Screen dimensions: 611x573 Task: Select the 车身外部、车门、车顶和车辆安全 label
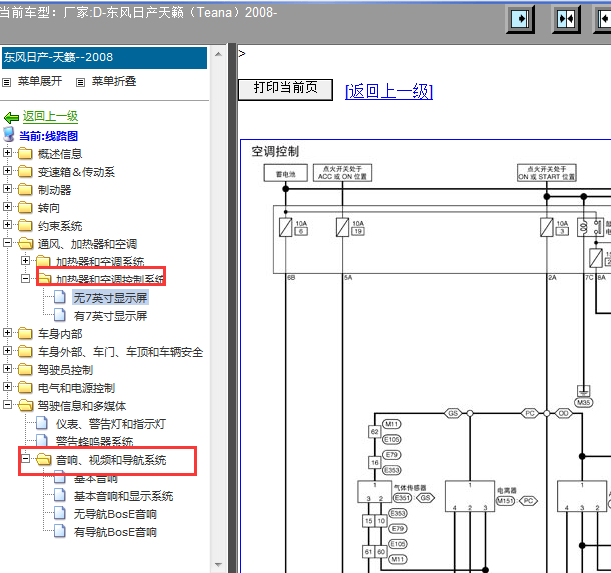tap(120, 352)
